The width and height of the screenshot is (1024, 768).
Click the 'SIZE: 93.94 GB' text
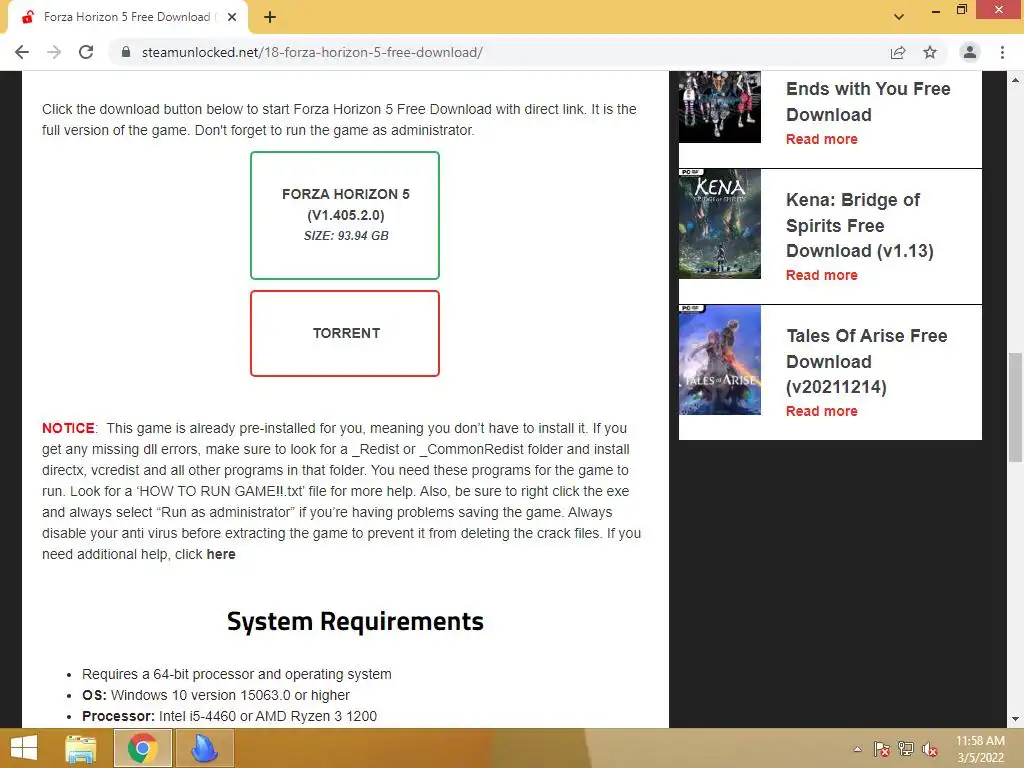[346, 236]
